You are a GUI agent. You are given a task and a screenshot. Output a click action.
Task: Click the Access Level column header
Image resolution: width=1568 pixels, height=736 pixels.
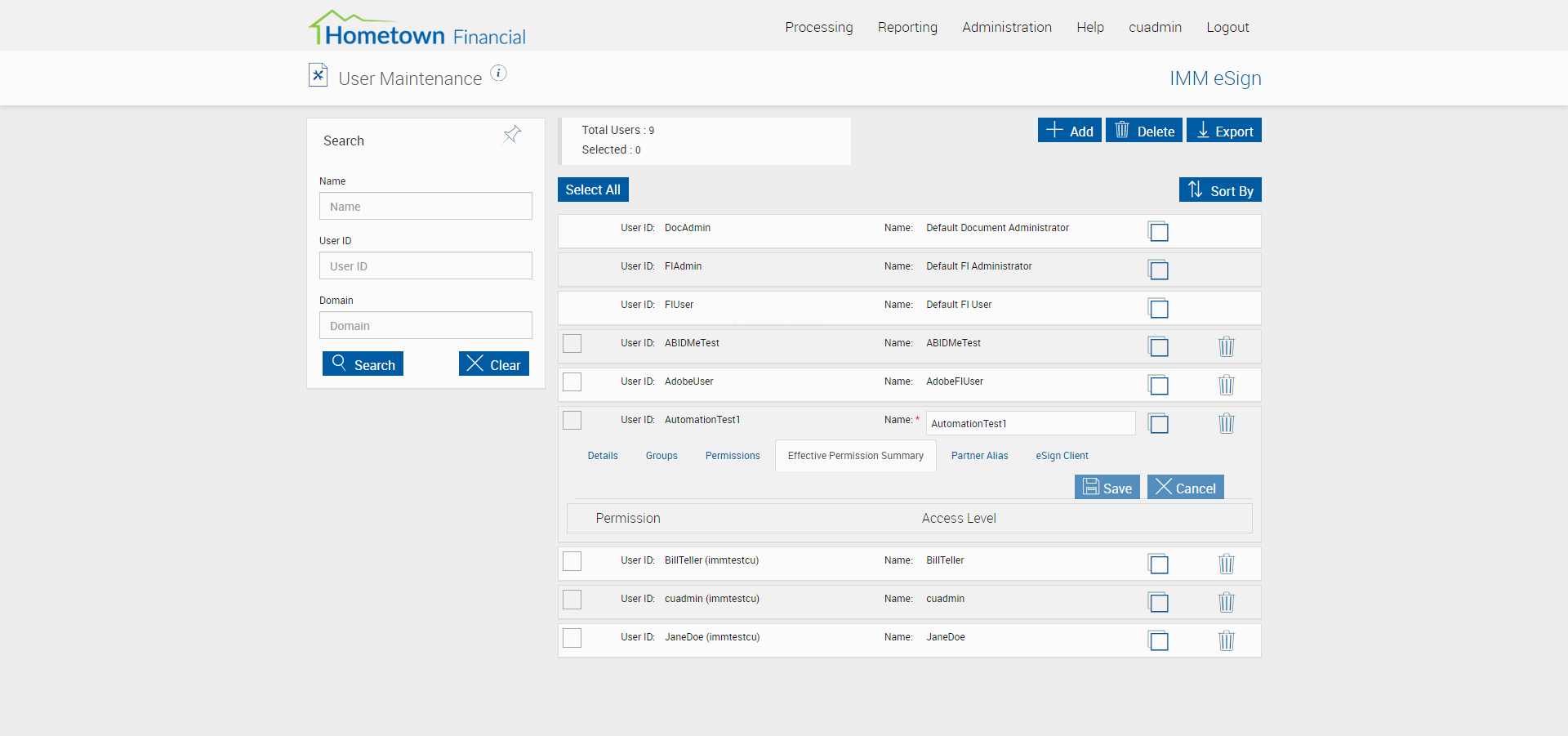959,518
